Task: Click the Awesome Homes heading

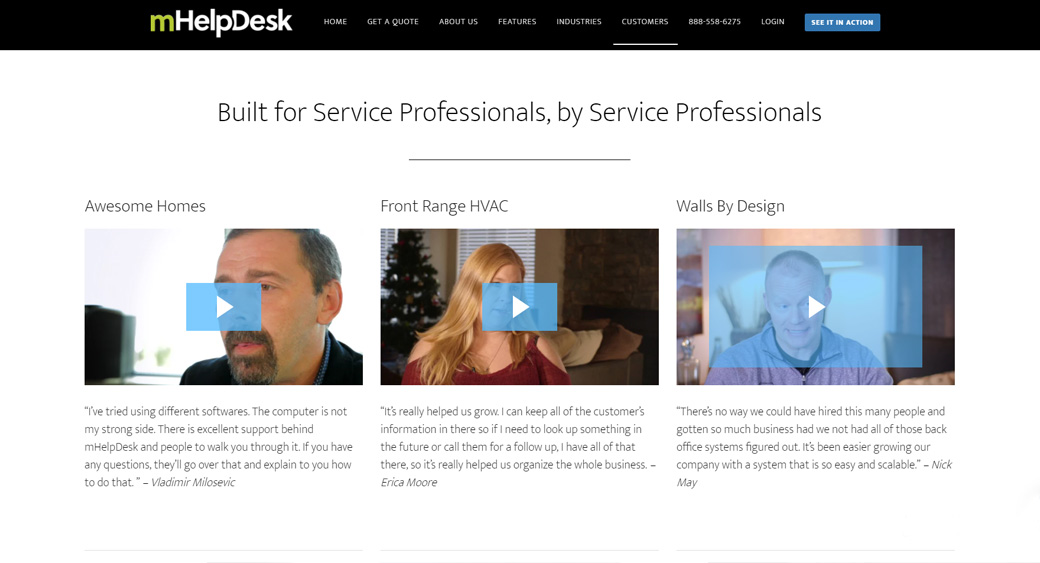Action: pyautogui.click(x=145, y=206)
